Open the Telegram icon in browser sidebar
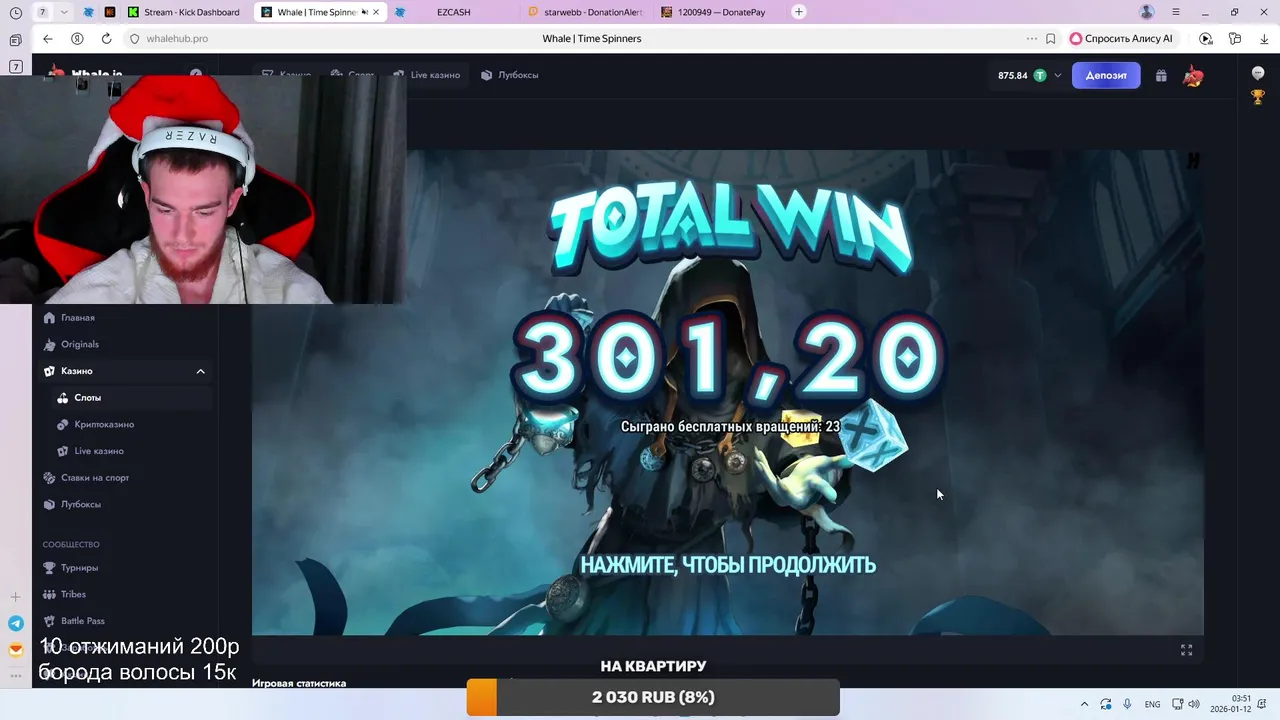This screenshot has height=720, width=1280. (x=15, y=623)
